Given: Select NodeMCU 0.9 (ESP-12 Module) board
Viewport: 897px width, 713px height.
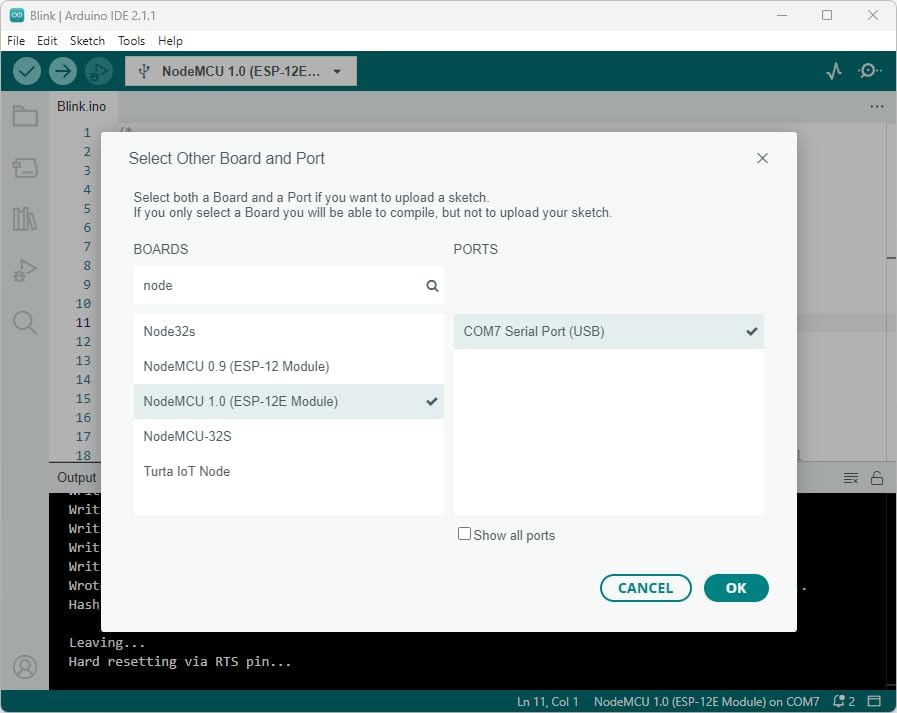Looking at the screenshot, I should click(288, 366).
